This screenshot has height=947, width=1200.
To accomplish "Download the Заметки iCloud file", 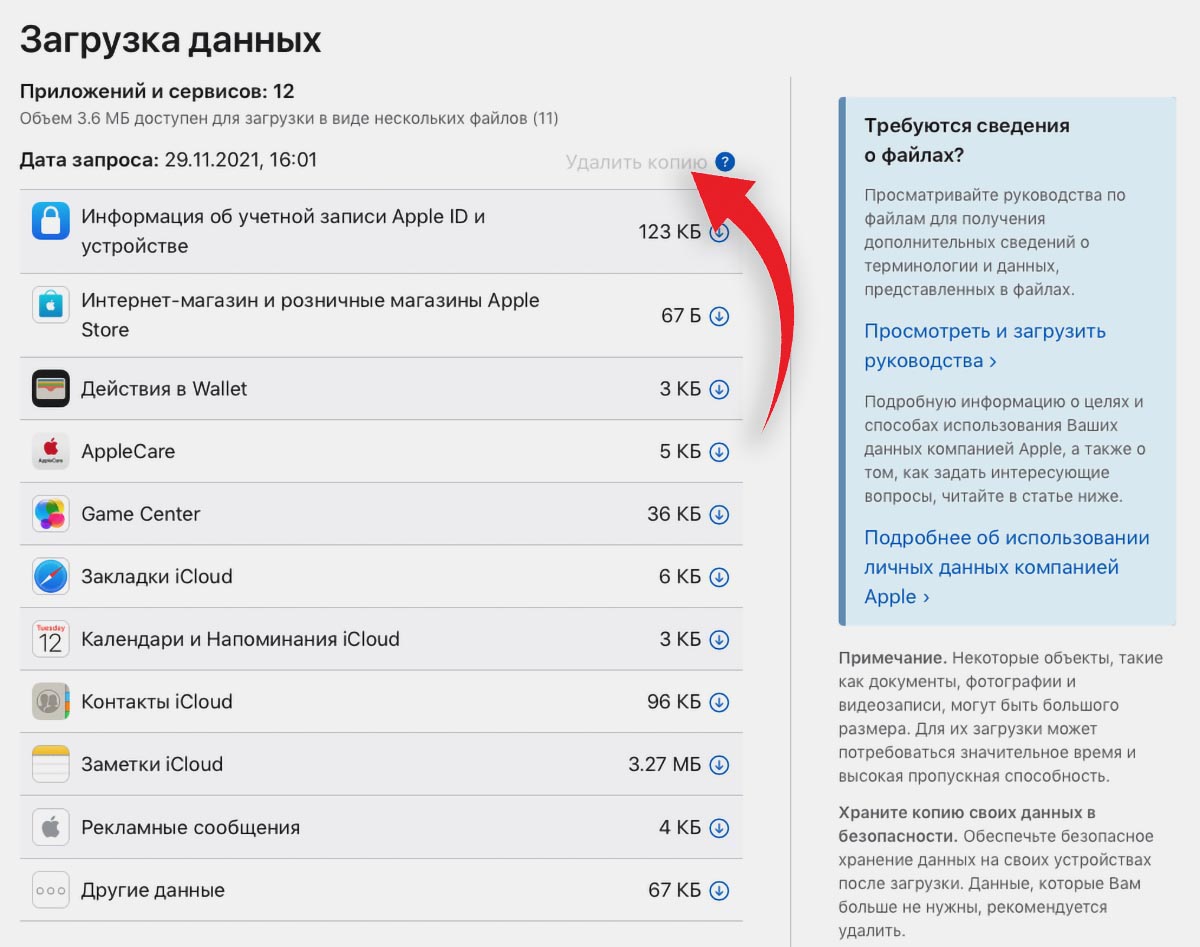I will pos(719,765).
